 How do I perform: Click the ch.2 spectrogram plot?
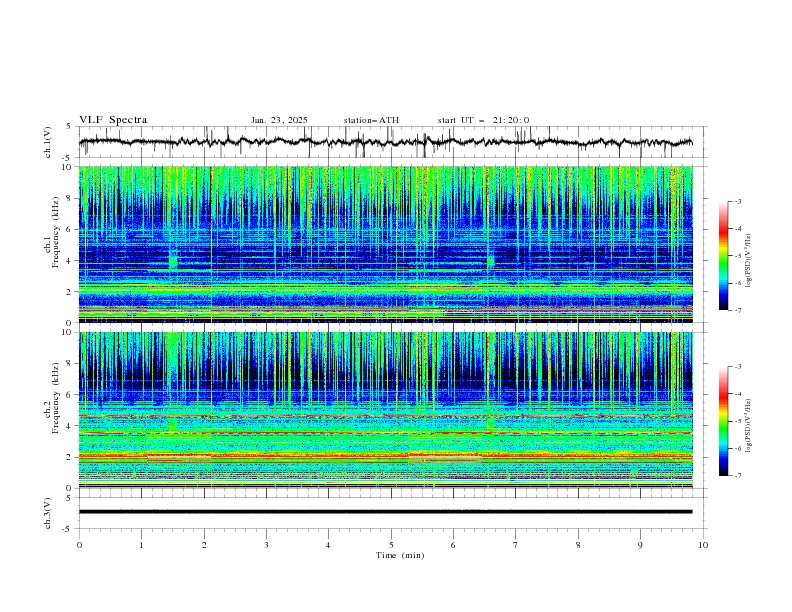(386, 410)
